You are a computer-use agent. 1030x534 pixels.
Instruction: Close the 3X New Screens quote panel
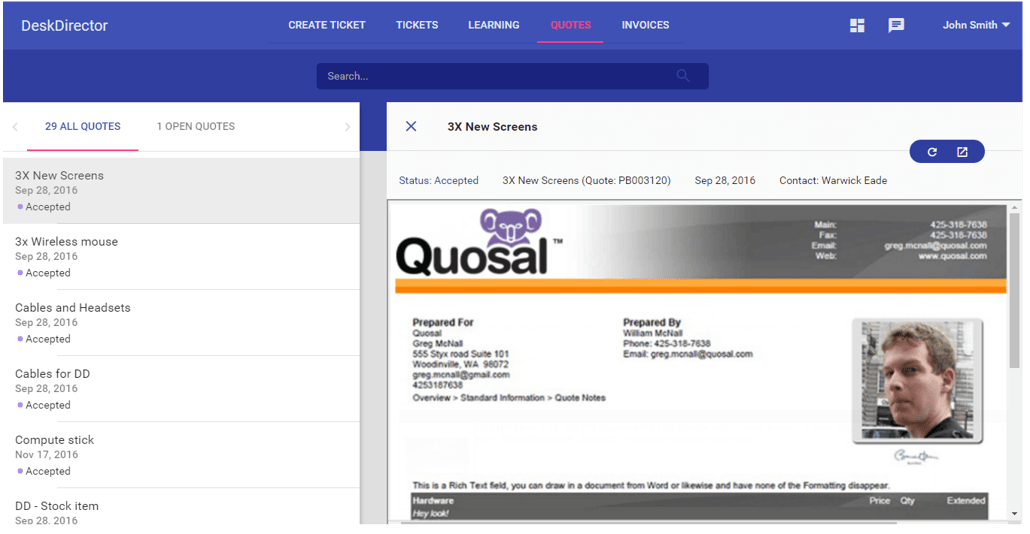pyautogui.click(x=411, y=126)
